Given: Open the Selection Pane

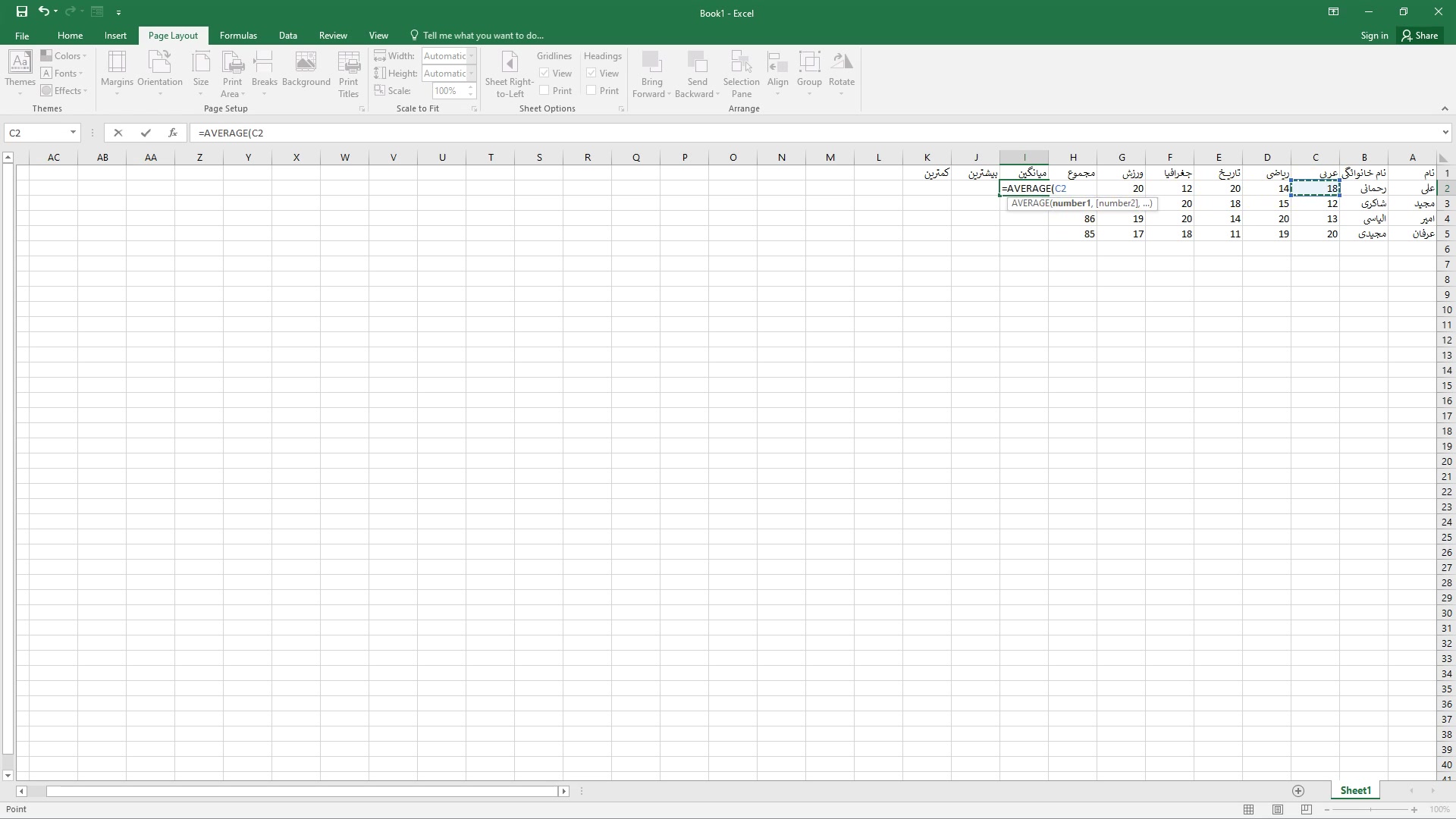Looking at the screenshot, I should [x=741, y=73].
